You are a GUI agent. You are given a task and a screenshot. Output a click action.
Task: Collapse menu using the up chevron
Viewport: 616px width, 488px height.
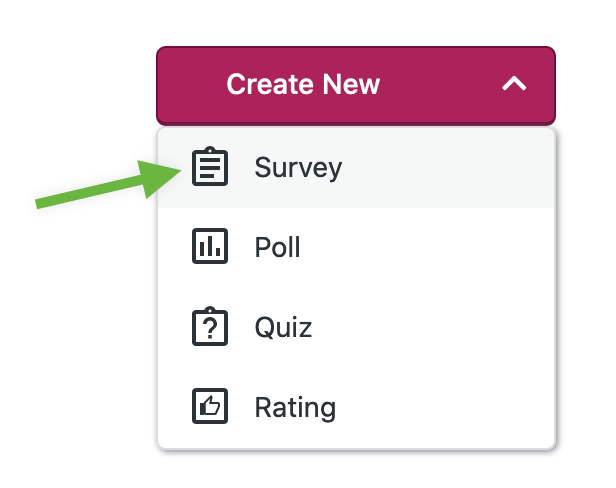click(x=514, y=85)
